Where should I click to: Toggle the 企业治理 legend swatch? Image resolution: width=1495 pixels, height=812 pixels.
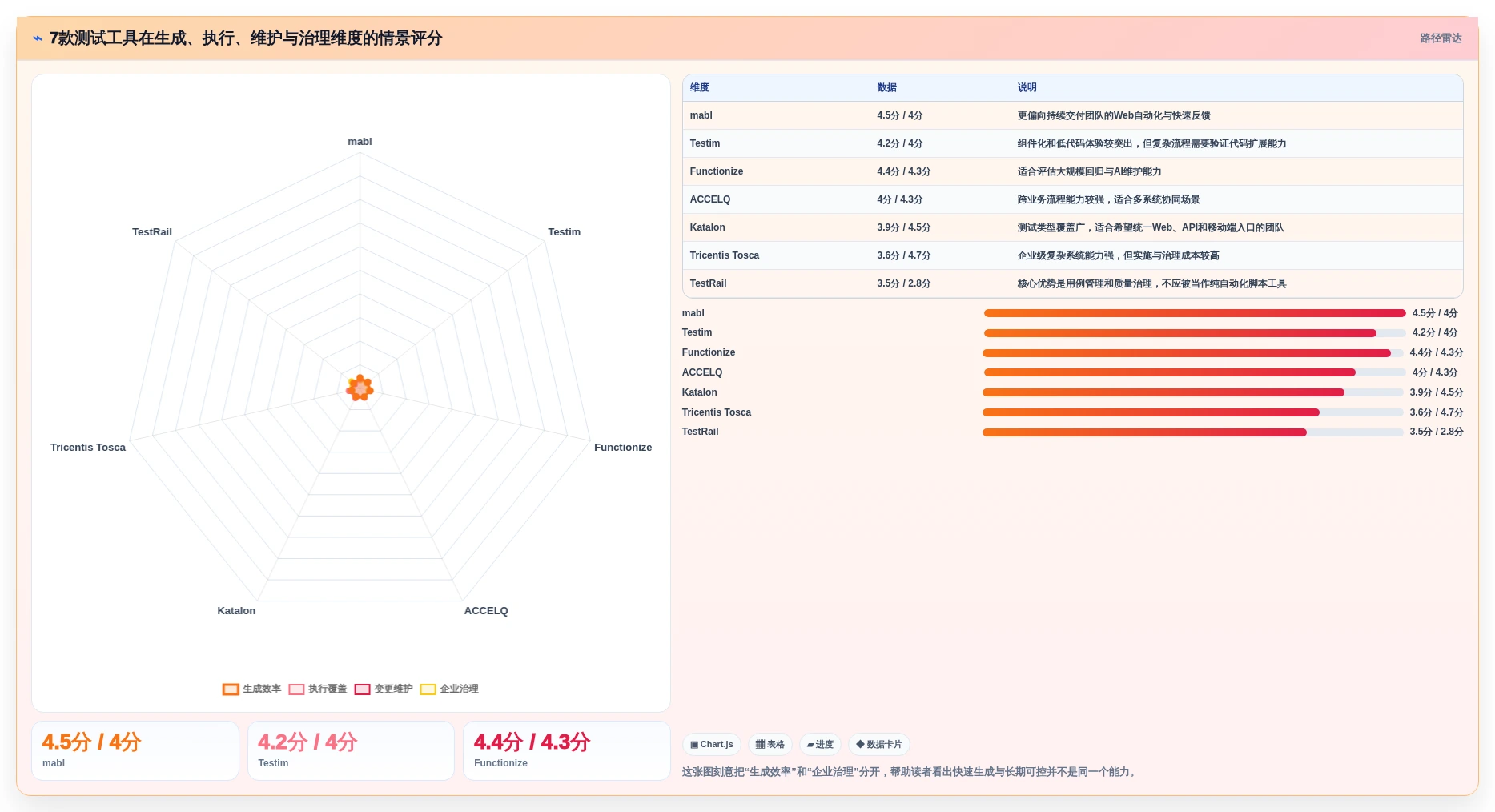pyautogui.click(x=428, y=689)
